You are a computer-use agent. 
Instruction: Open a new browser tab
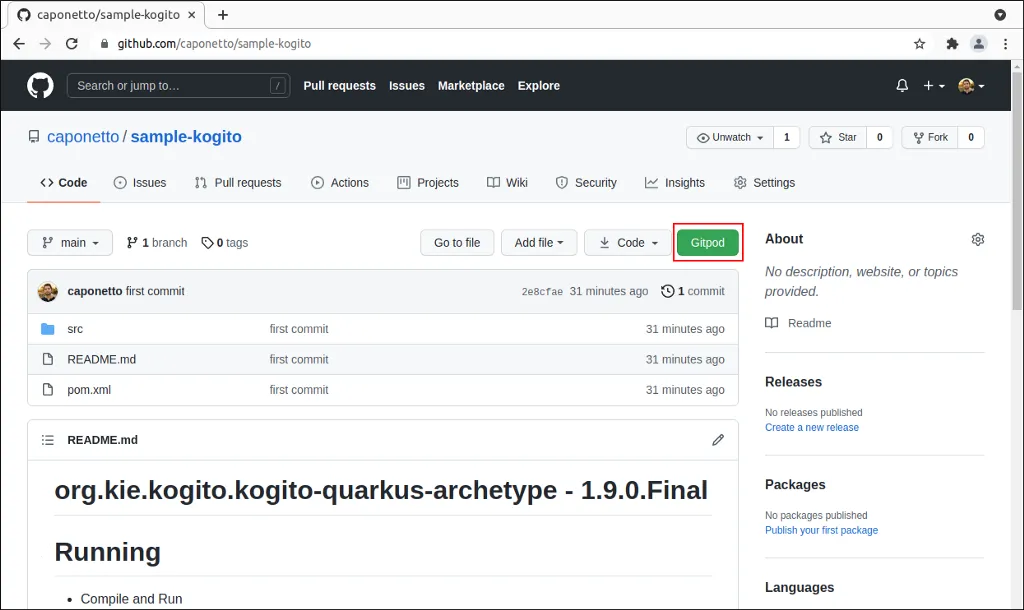tap(223, 14)
